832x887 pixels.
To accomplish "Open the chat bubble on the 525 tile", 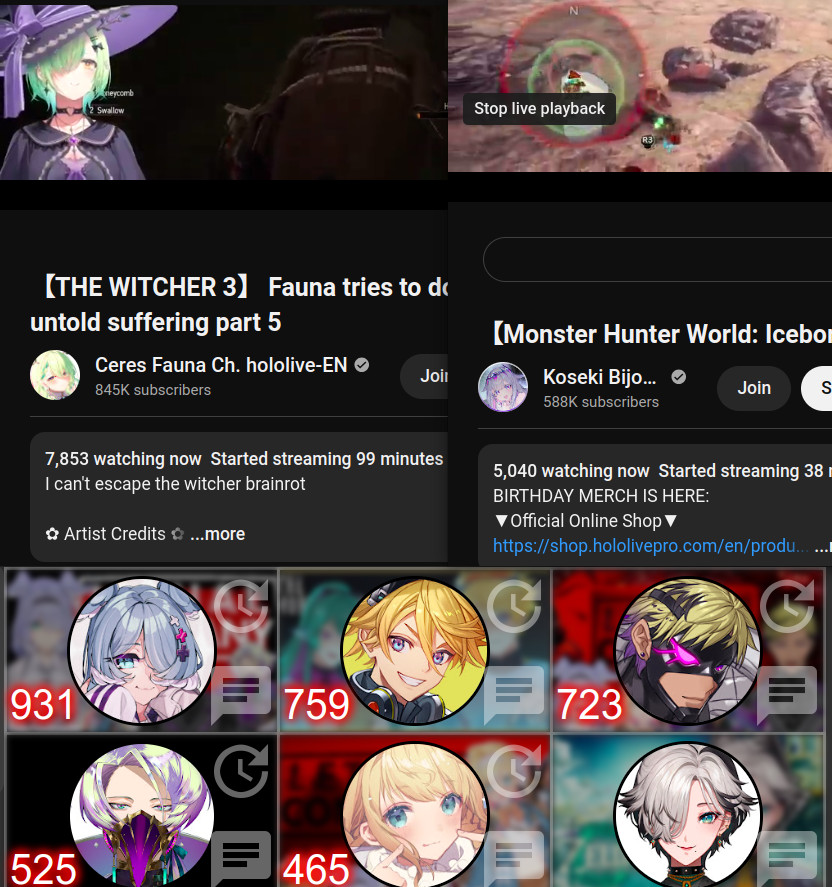I will (242, 859).
